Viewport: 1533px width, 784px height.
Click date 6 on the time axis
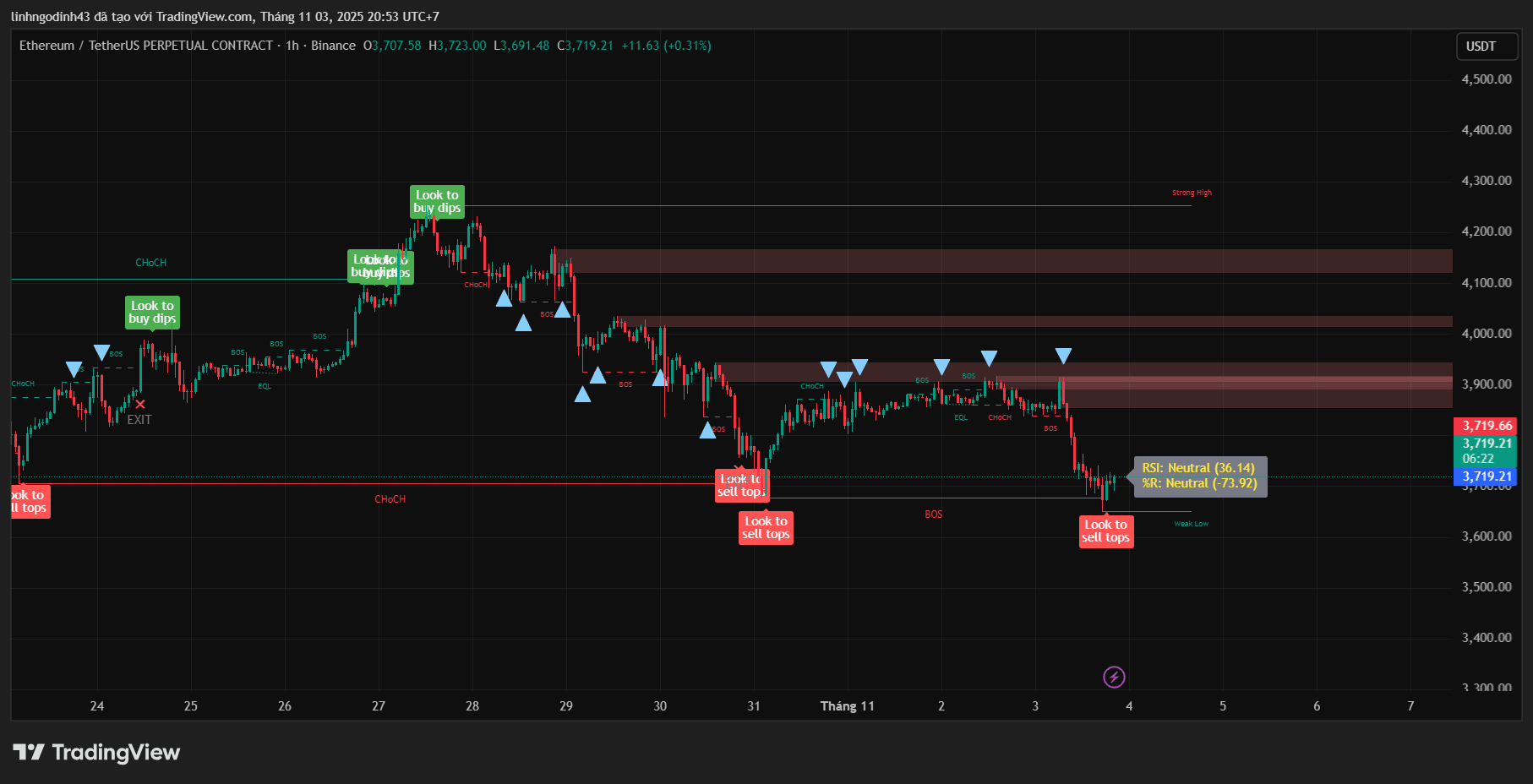click(x=1317, y=706)
